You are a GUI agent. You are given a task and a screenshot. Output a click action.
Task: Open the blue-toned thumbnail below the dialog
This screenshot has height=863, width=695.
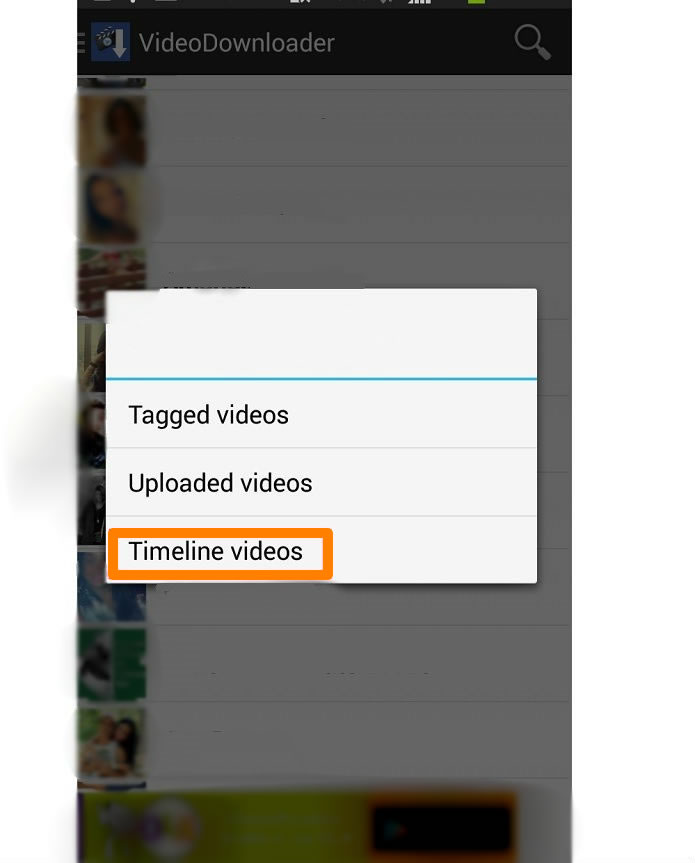click(112, 588)
